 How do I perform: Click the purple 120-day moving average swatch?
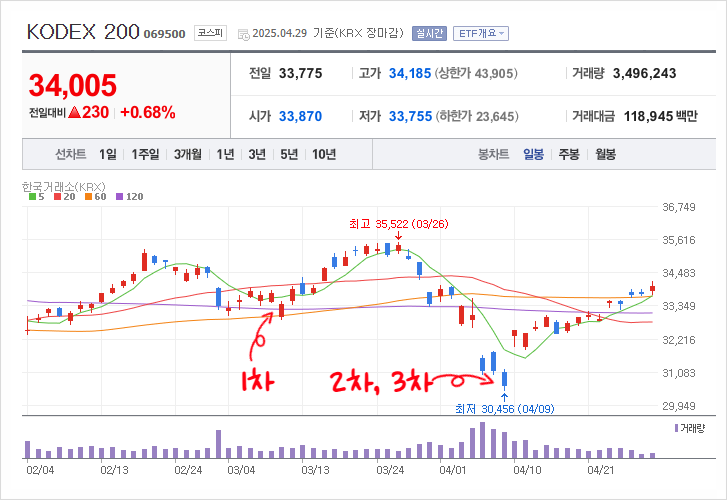click(x=120, y=197)
